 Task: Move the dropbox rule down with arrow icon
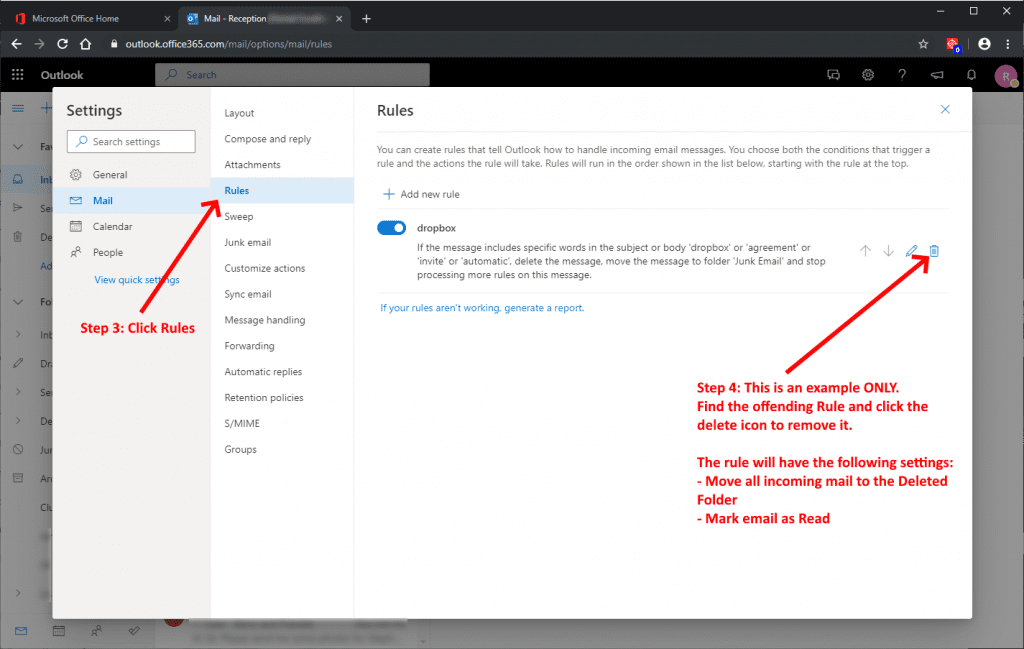(x=888, y=251)
